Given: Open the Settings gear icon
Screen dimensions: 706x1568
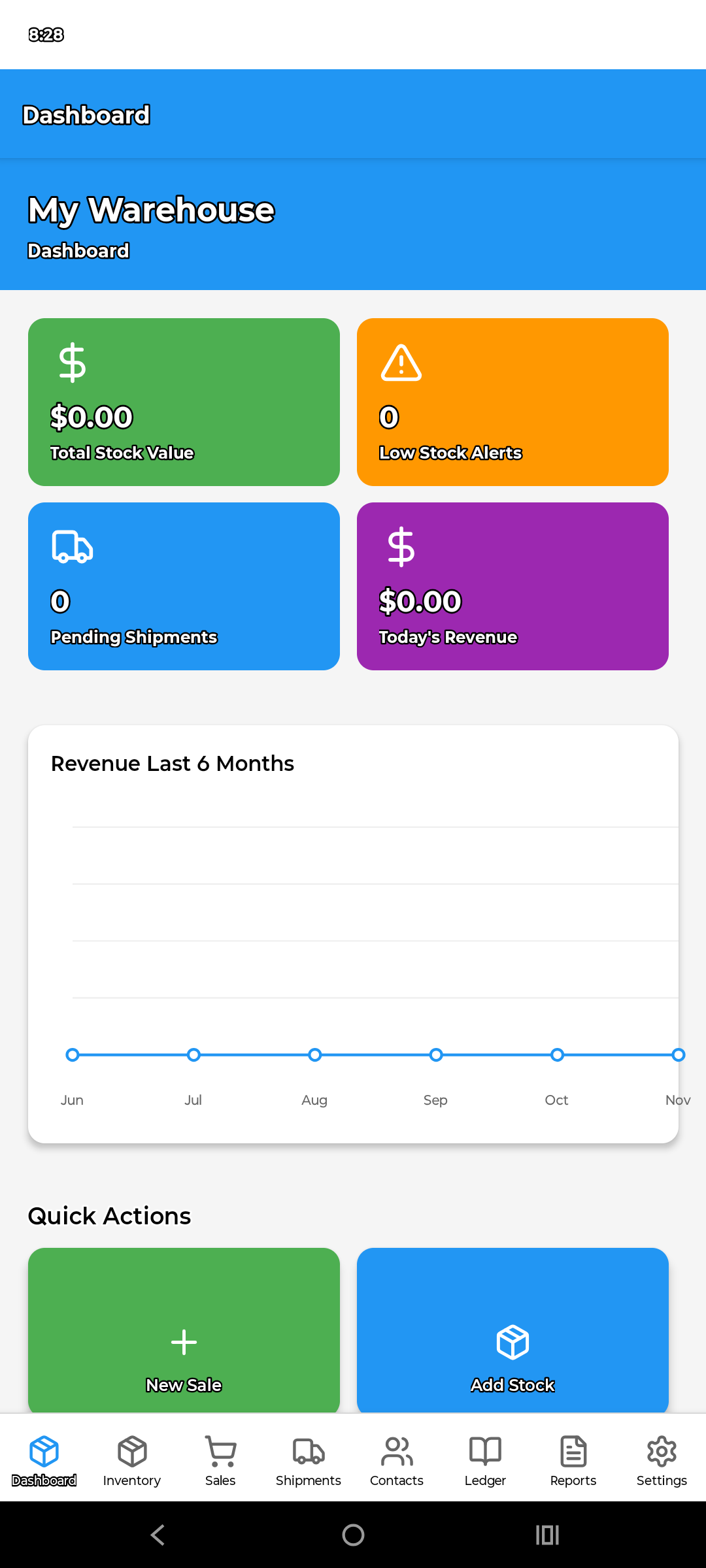Looking at the screenshot, I should (x=662, y=1451).
